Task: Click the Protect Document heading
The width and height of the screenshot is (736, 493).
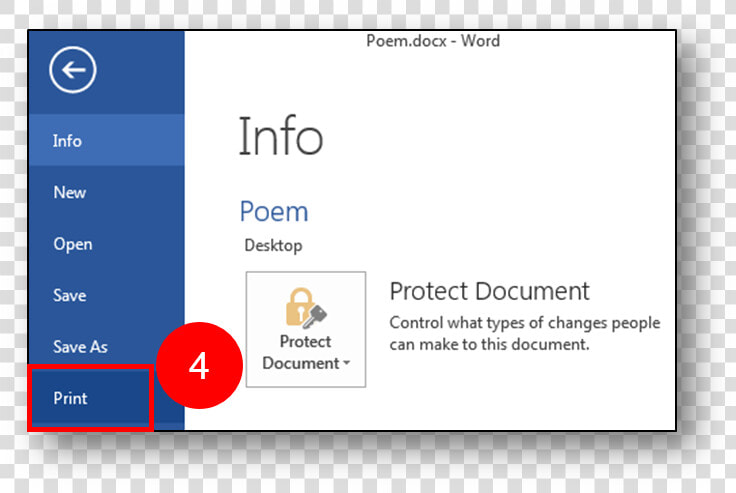Action: click(489, 291)
